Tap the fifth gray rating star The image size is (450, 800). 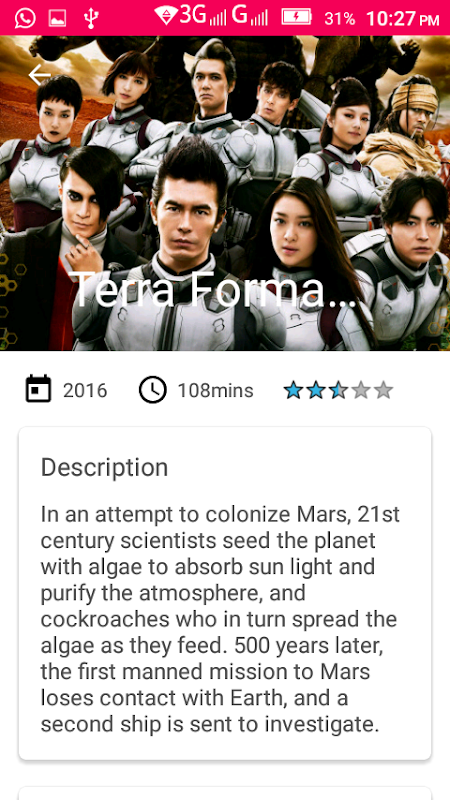(x=383, y=391)
